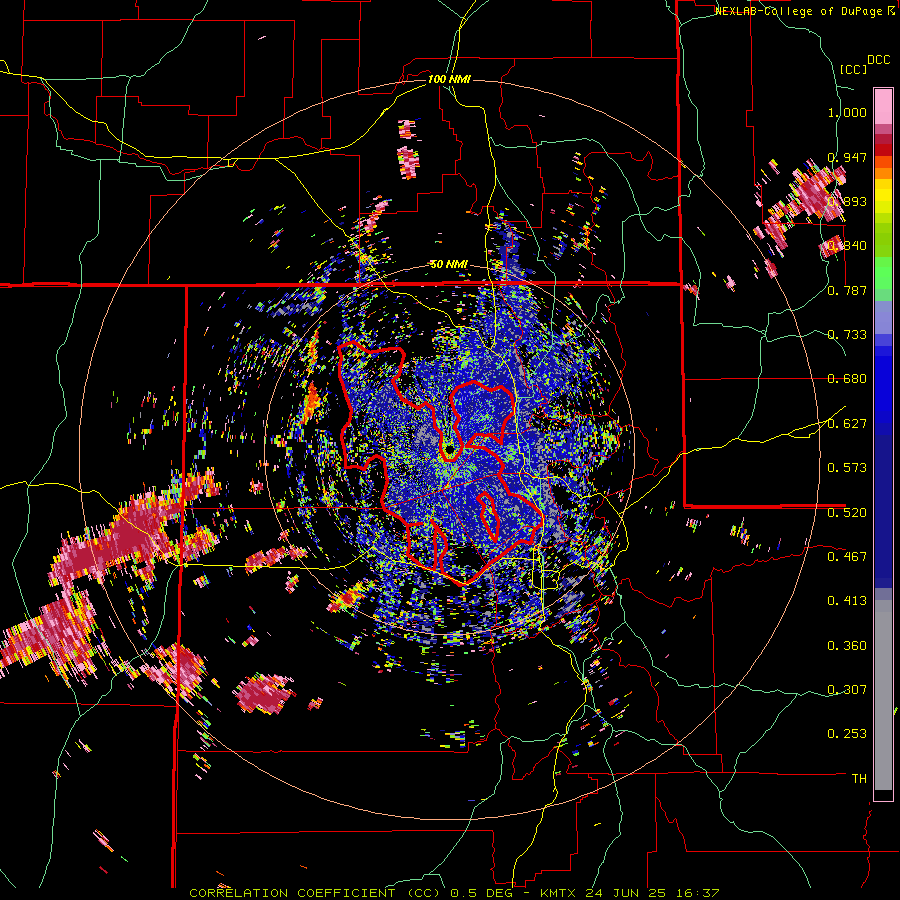Image resolution: width=900 pixels, height=900 pixels.
Task: Click the 0.253 legend value
Action: click(x=847, y=734)
